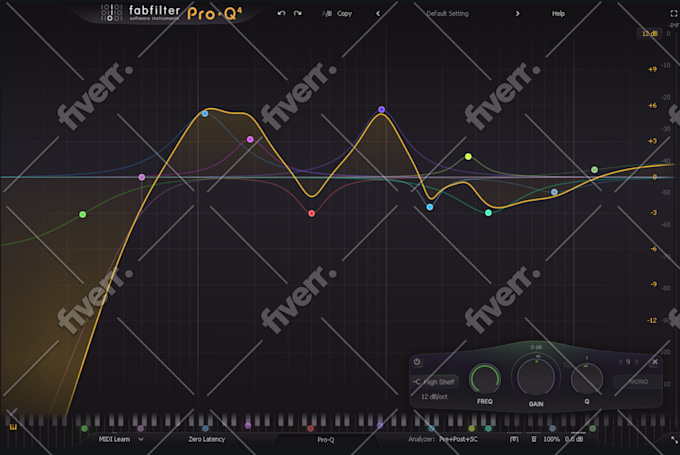Go to the previous band in band panel

pos(620,362)
